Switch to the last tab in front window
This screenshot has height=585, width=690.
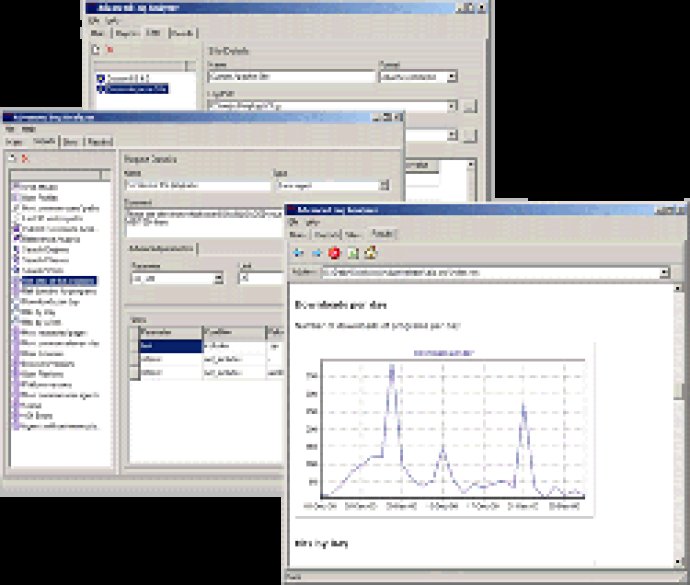pyautogui.click(x=382, y=234)
